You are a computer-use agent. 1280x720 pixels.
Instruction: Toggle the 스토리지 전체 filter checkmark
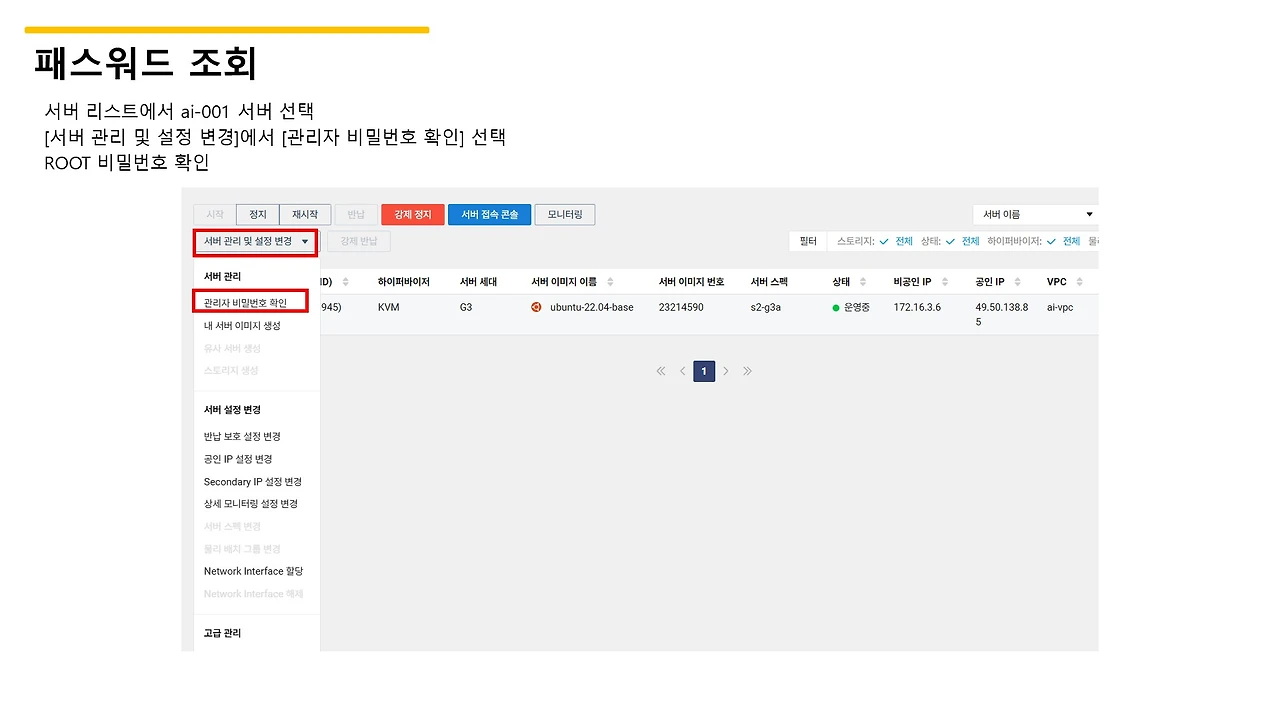tap(884, 241)
